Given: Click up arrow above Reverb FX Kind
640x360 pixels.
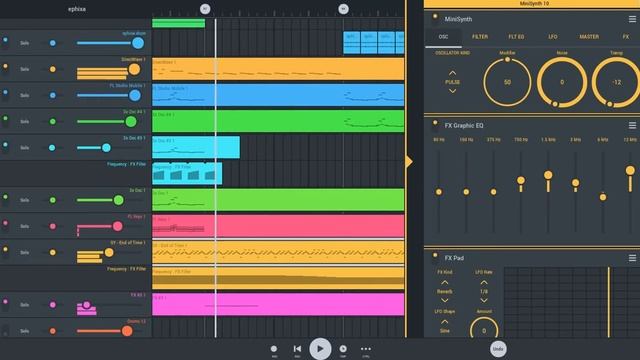Looking at the screenshot, I should (x=444, y=282).
